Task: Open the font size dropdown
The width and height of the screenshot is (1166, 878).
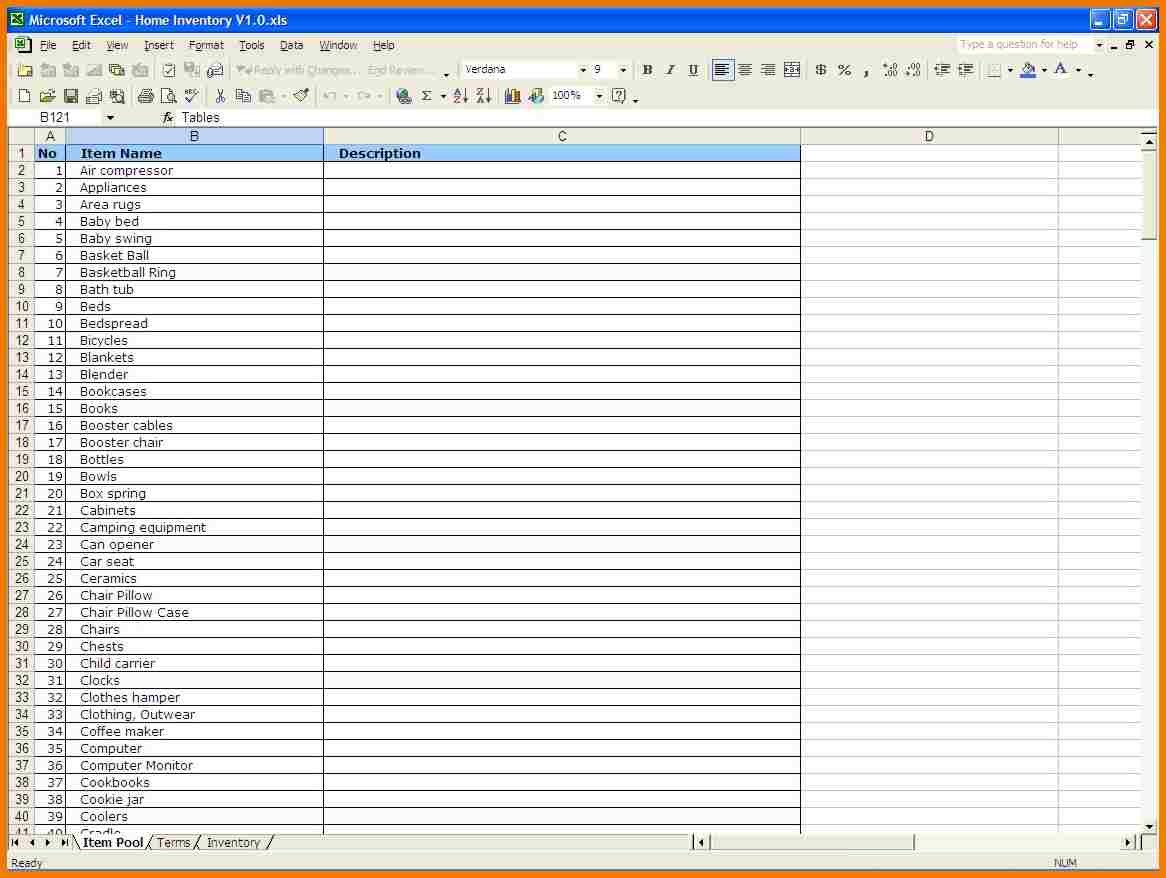Action: point(623,70)
